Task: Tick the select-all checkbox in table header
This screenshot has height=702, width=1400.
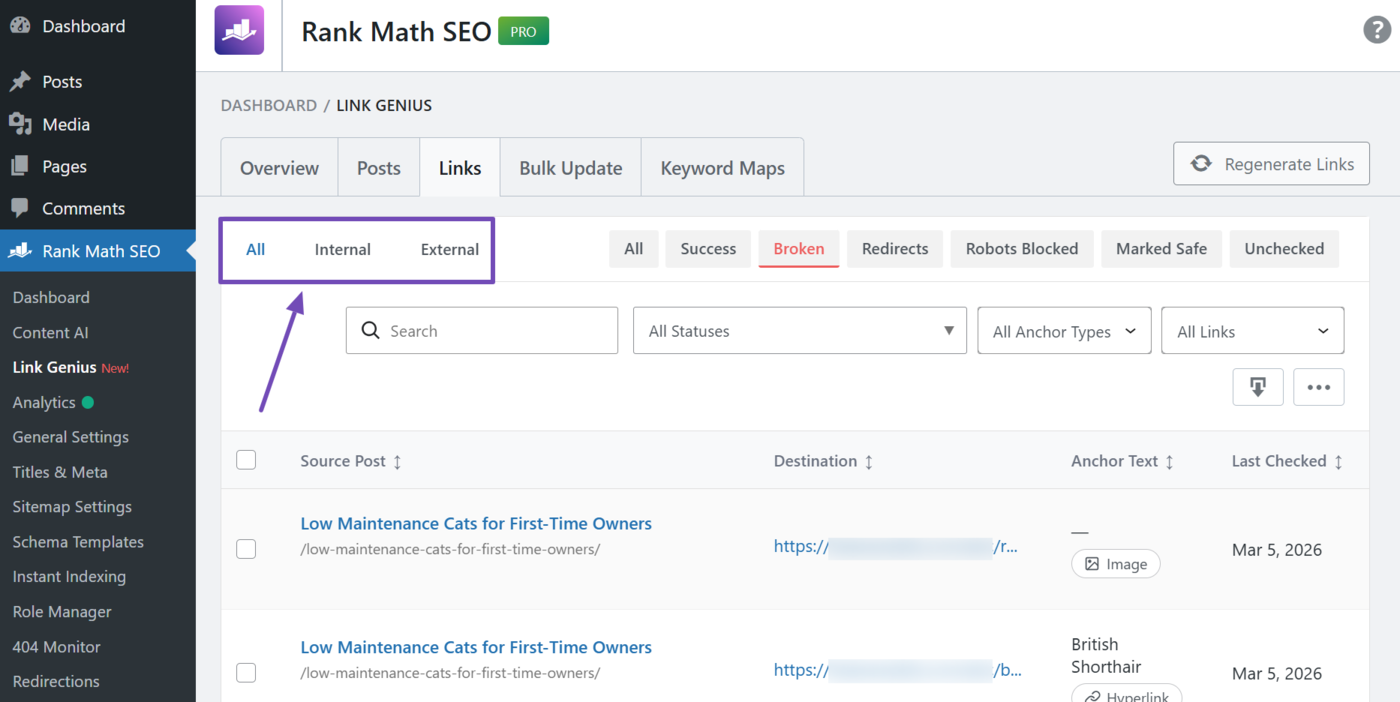Action: coord(246,460)
